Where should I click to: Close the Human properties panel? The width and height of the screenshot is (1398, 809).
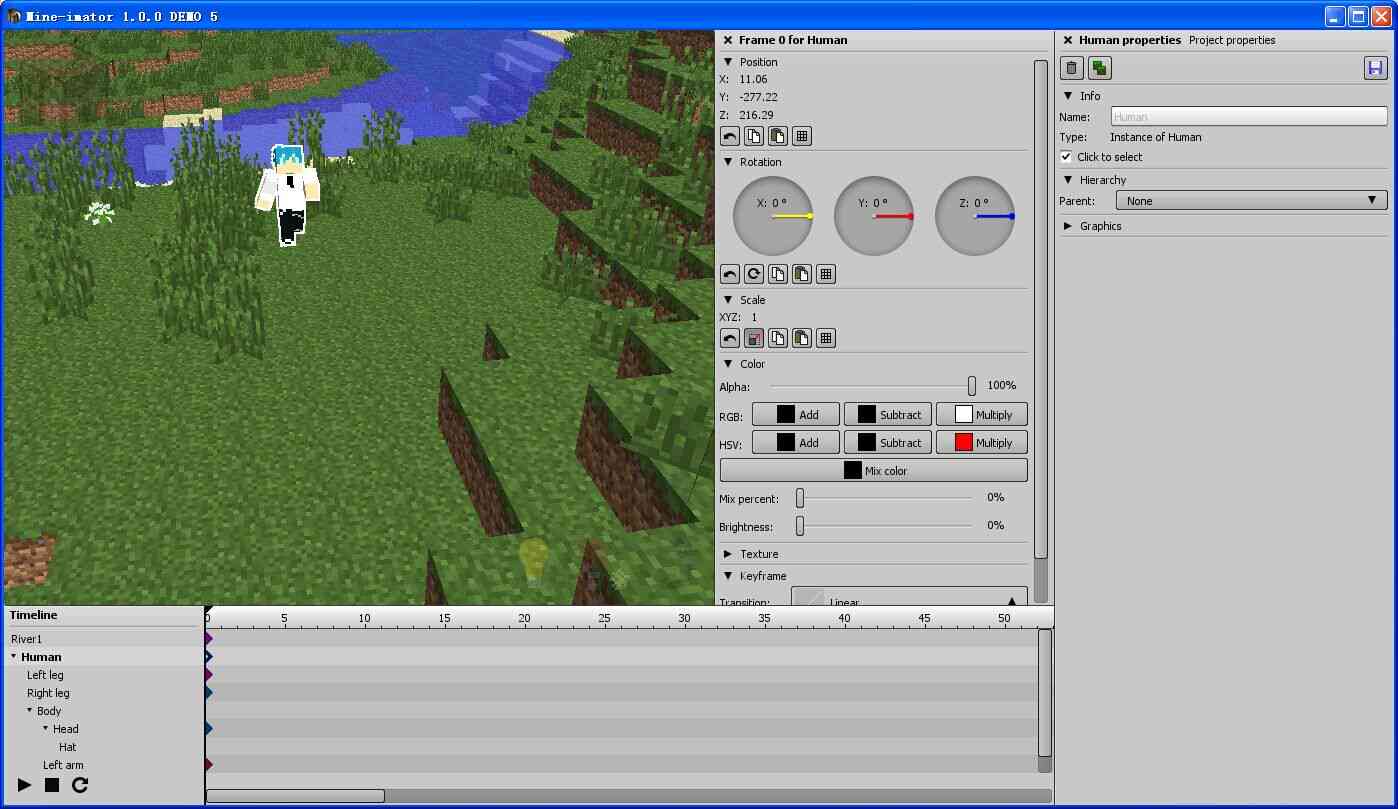pyautogui.click(x=1068, y=40)
